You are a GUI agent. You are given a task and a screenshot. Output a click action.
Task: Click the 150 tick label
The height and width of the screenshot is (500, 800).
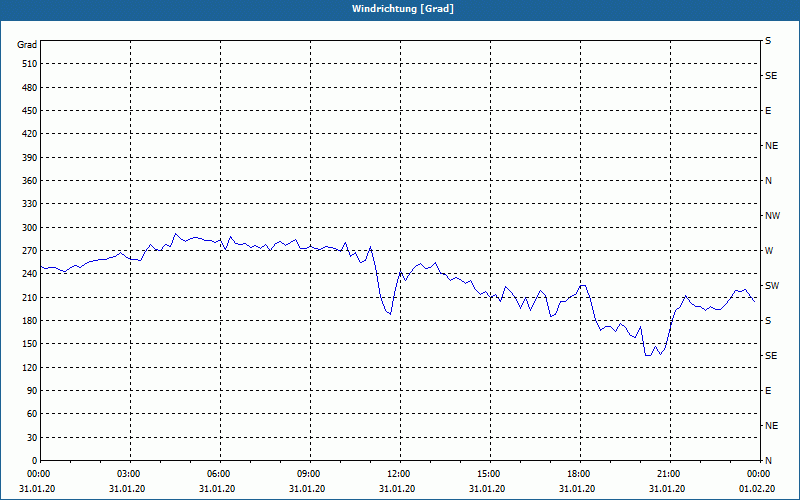coord(30,343)
